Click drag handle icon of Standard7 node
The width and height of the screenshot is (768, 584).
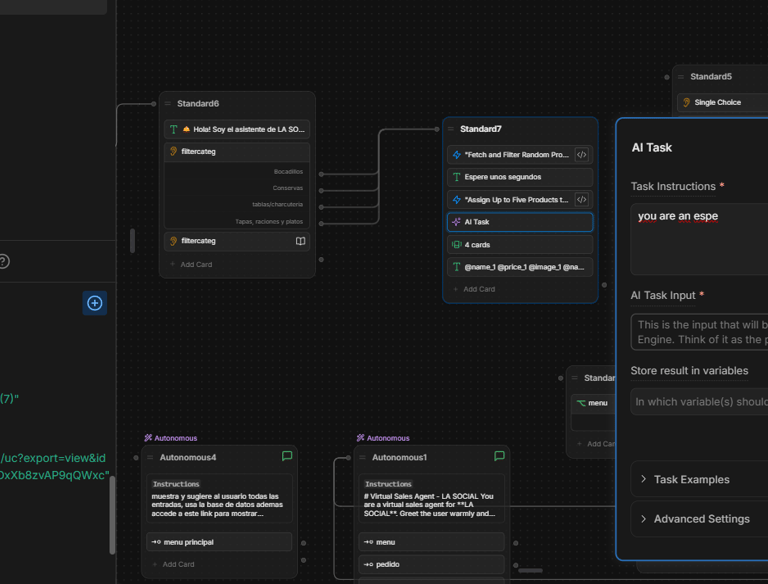click(451, 129)
